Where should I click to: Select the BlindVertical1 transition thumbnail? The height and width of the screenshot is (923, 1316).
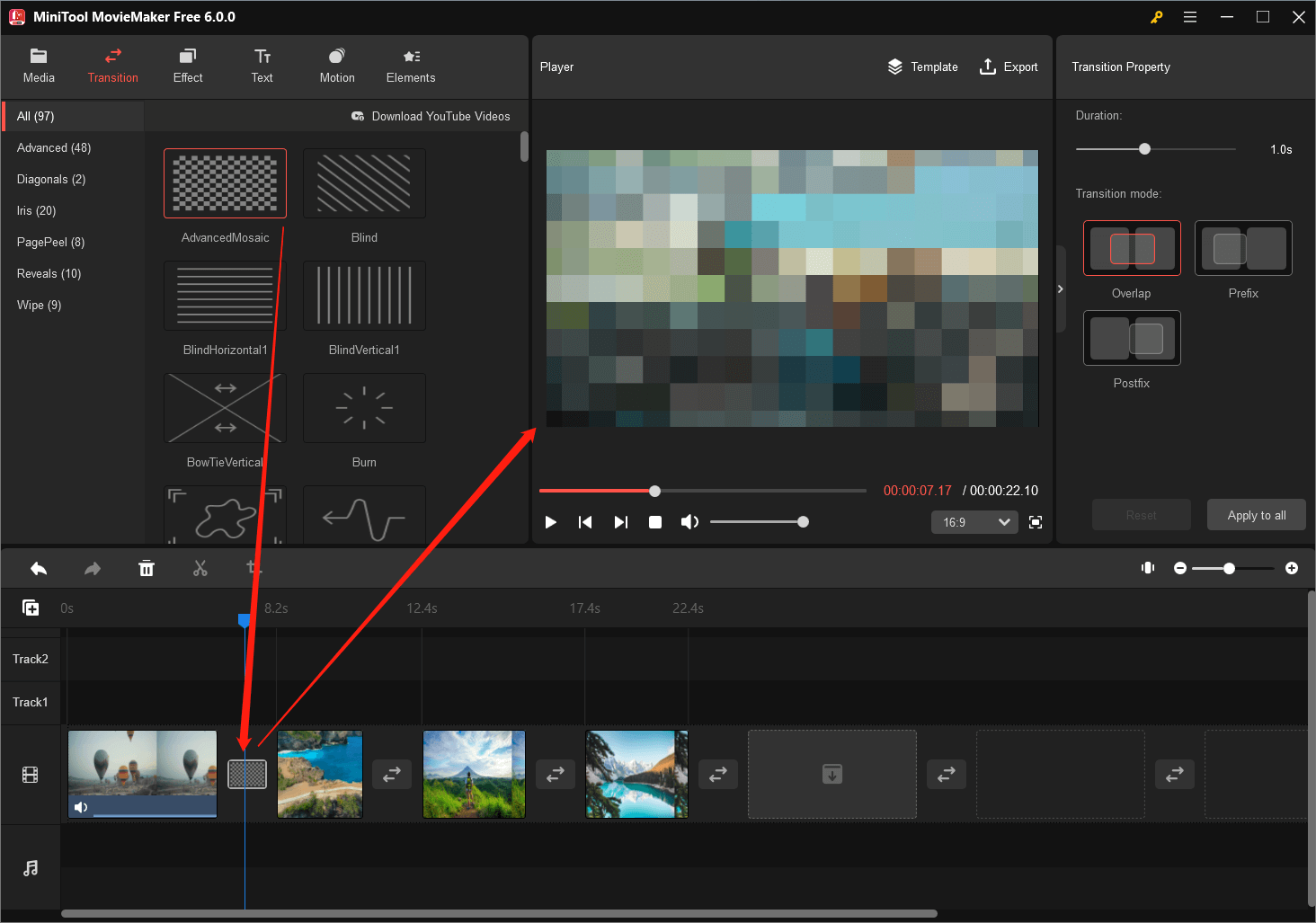[x=364, y=295]
